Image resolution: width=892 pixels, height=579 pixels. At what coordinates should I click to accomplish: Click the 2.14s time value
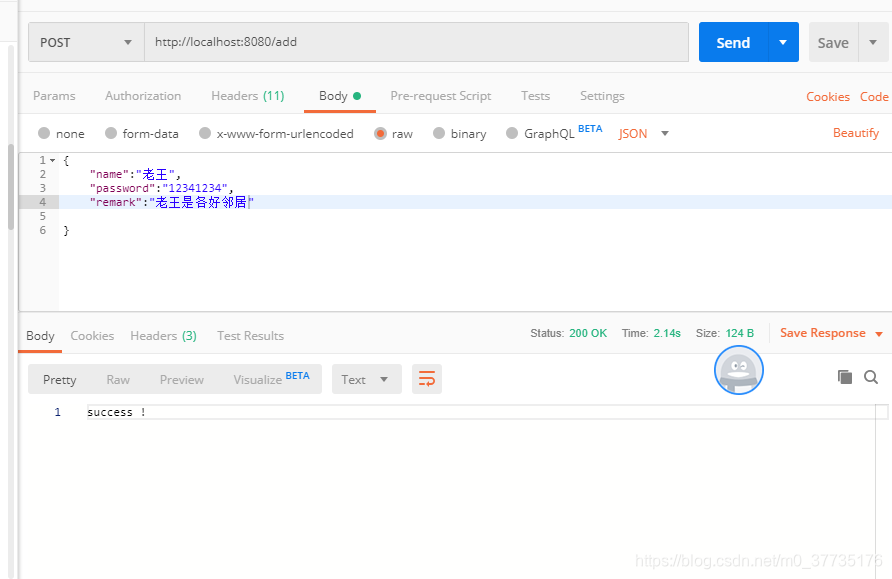(667, 333)
